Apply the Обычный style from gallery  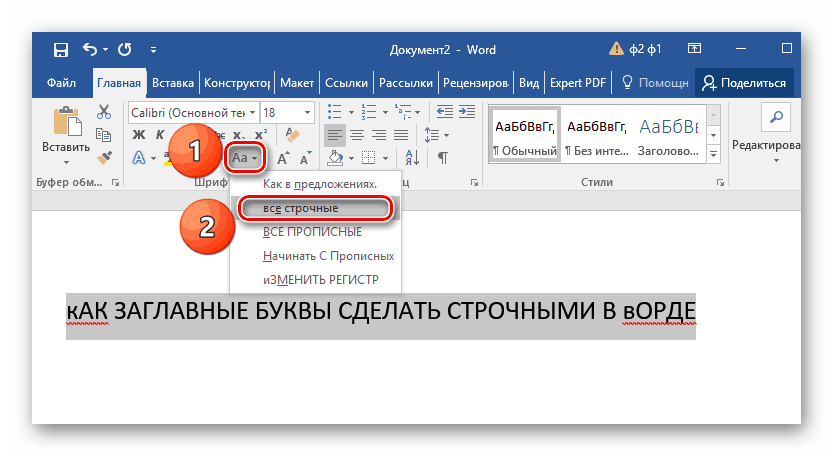(524, 134)
